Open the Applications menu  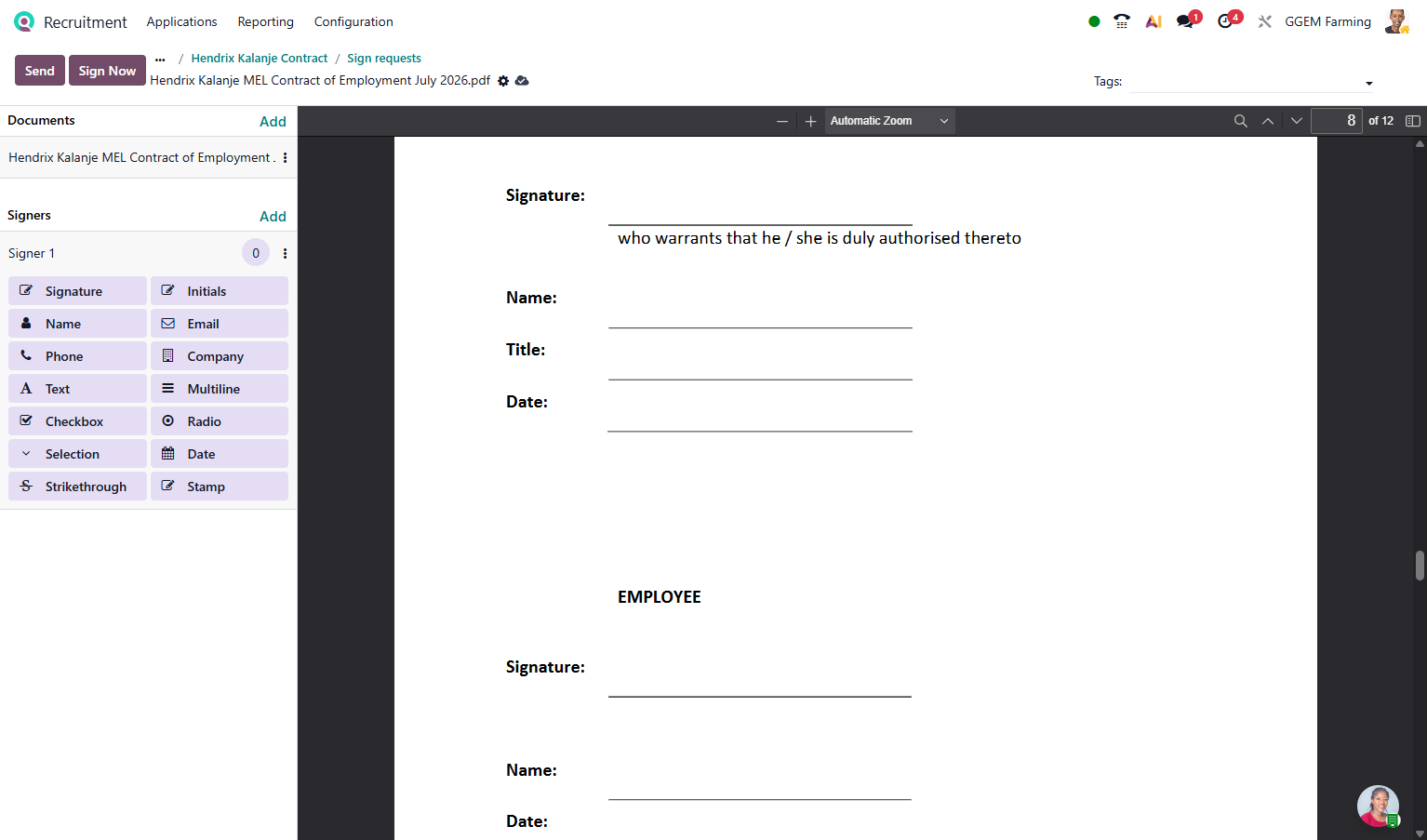181,21
